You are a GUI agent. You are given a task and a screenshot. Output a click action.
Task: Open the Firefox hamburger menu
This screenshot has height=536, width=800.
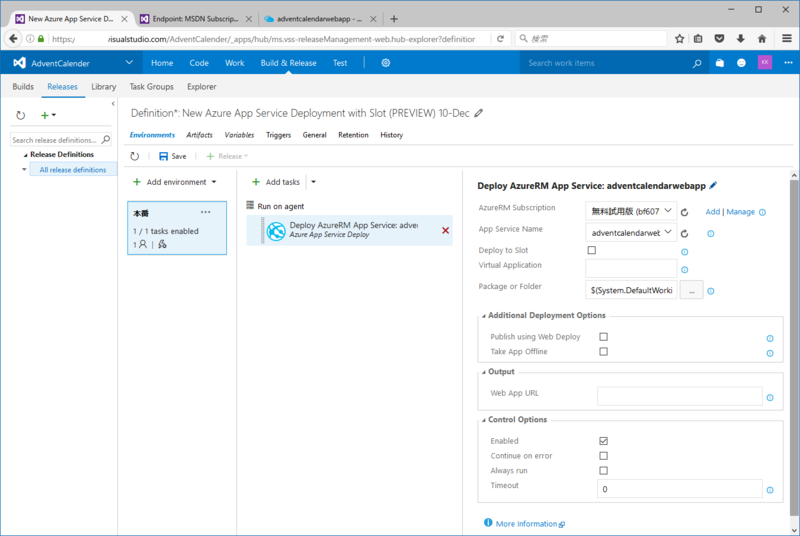pos(787,39)
